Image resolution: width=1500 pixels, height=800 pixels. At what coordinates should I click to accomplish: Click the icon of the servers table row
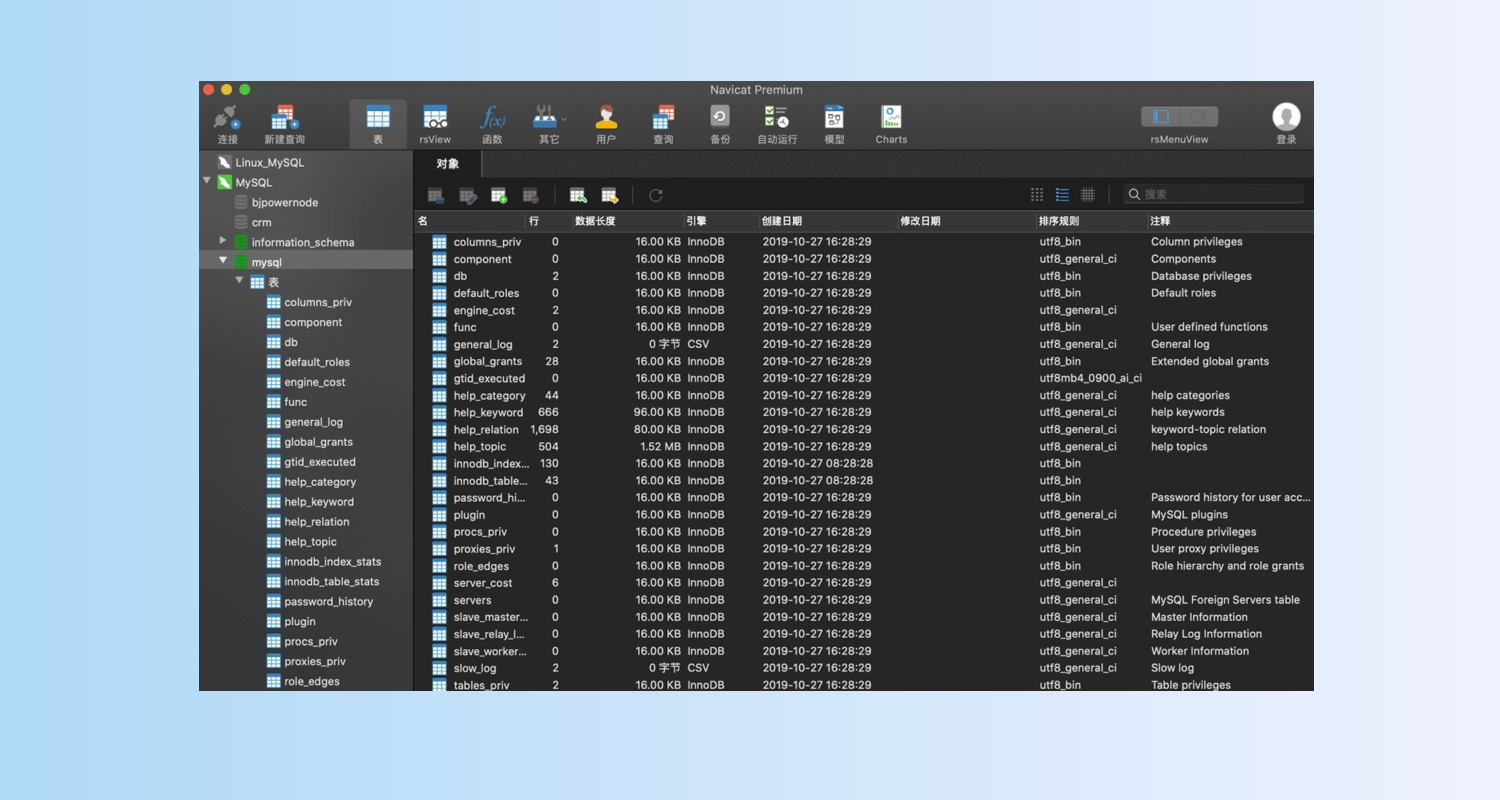[439, 600]
